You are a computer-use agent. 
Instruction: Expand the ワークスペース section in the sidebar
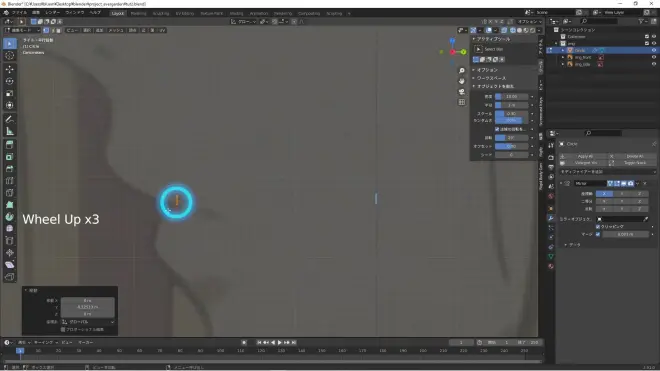pos(491,78)
